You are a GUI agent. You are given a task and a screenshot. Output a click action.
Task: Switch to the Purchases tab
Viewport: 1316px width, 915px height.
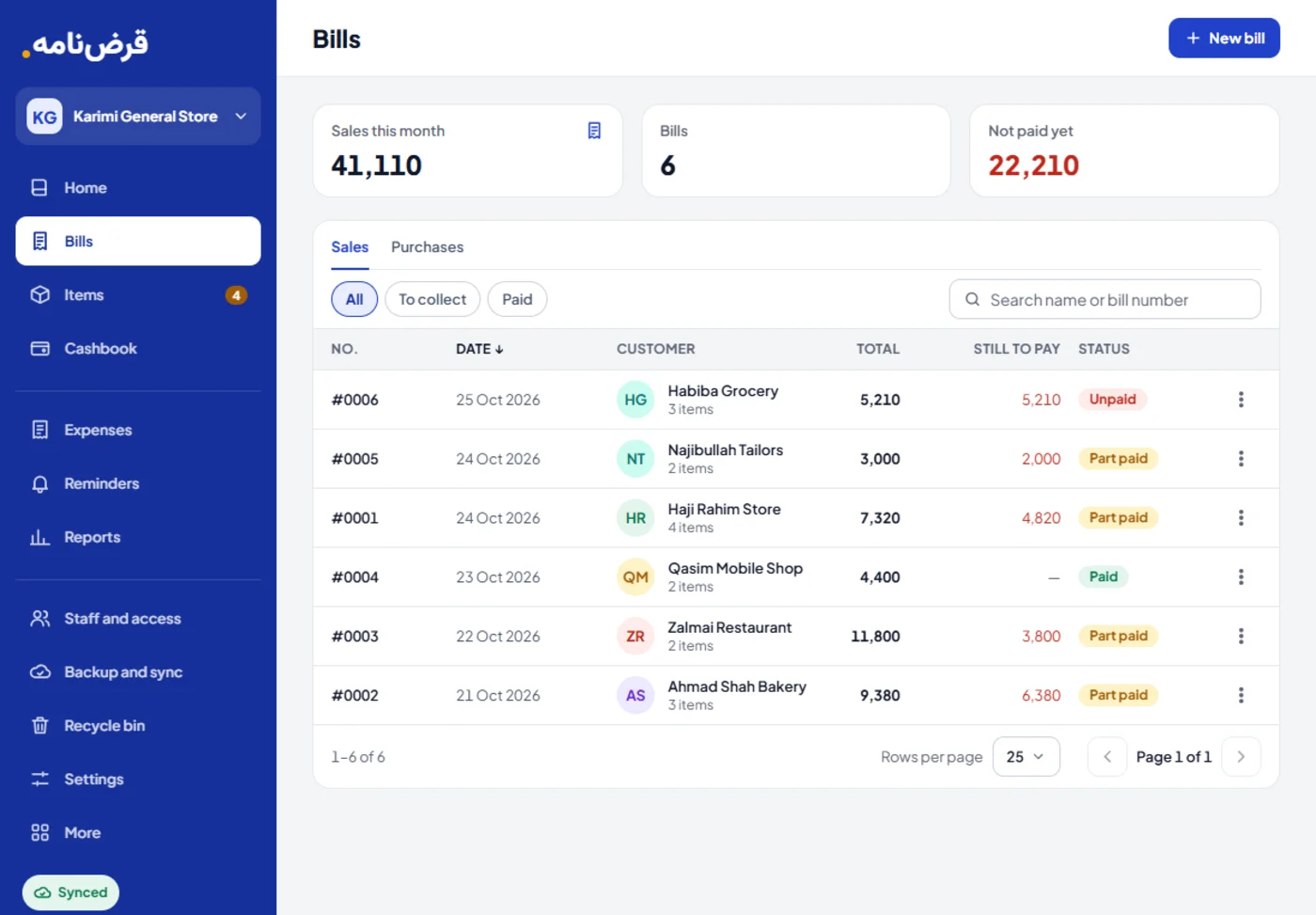pyautogui.click(x=427, y=247)
